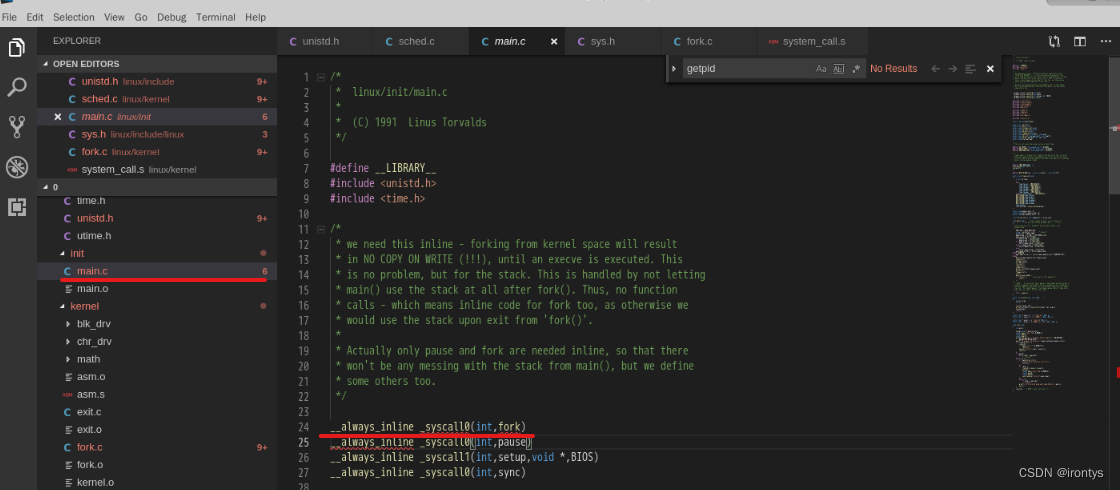The height and width of the screenshot is (490, 1120).
Task: Open the Source Control view
Action: click(x=17, y=127)
